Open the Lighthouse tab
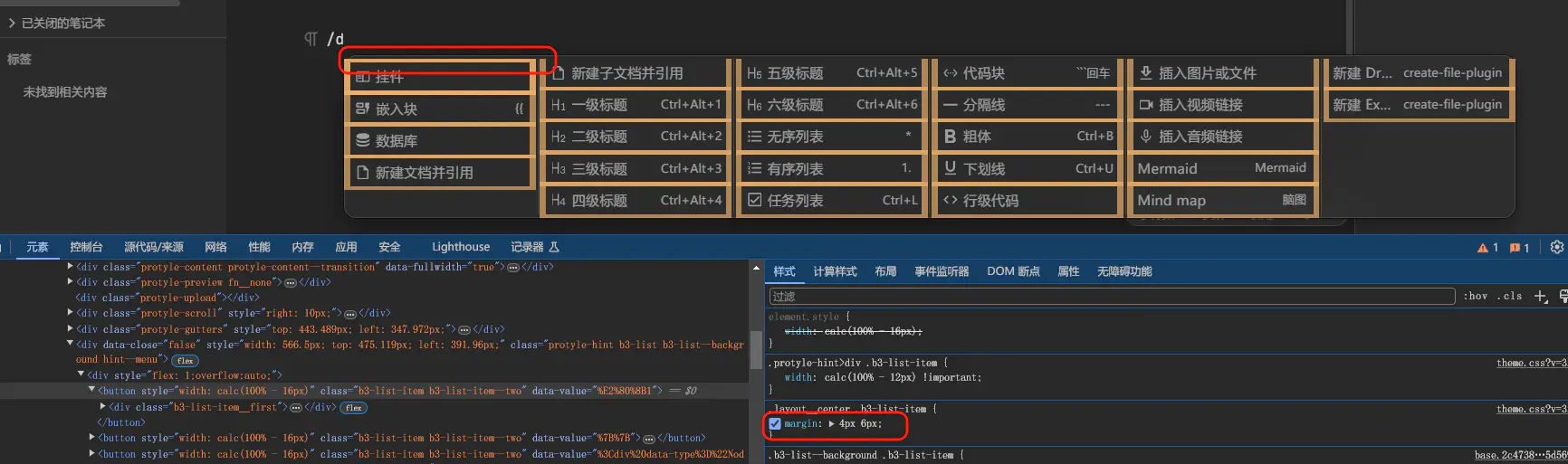Image resolution: width=1568 pixels, height=464 pixels. pos(461,247)
